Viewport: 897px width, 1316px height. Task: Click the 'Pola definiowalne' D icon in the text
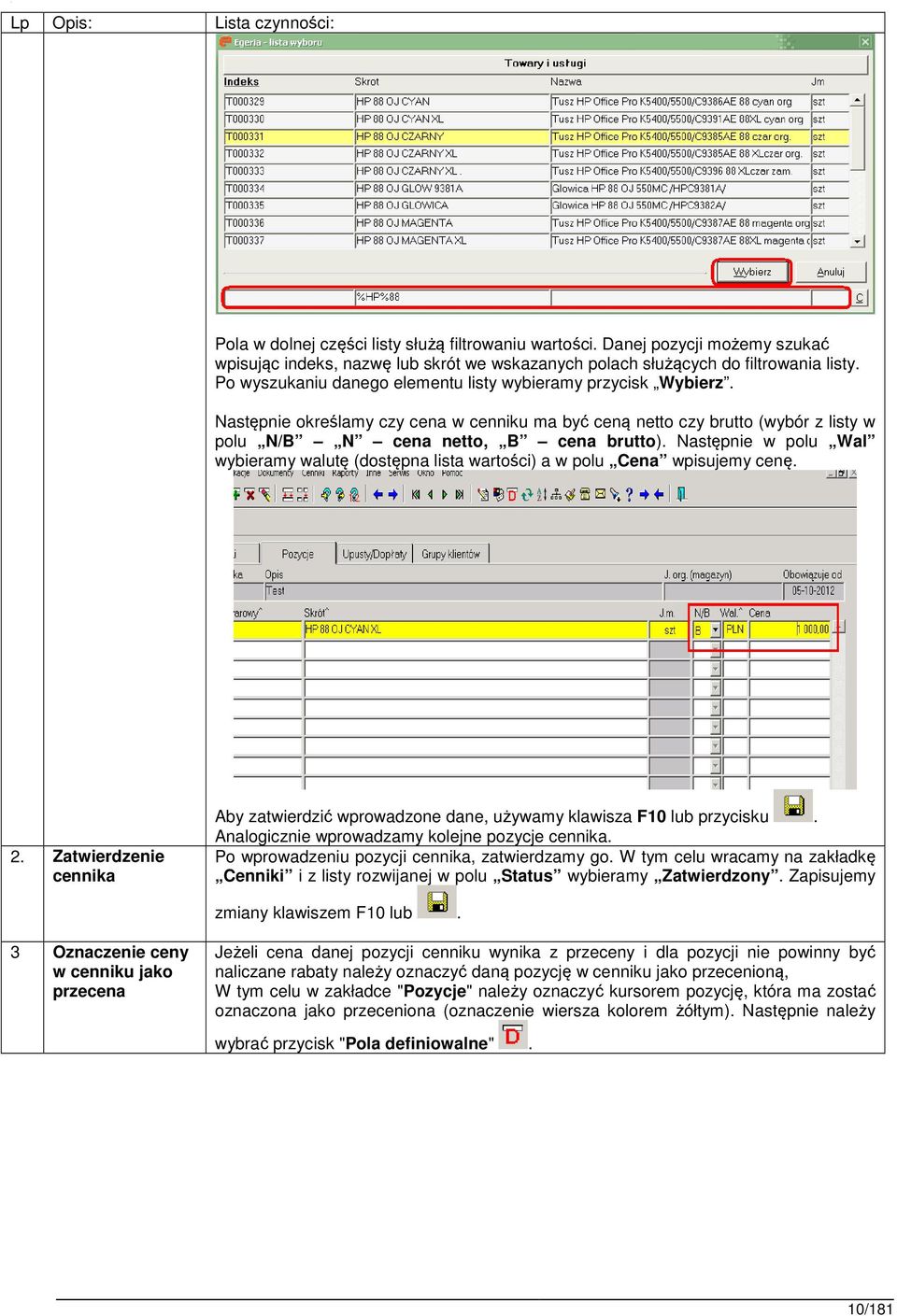click(x=513, y=1035)
